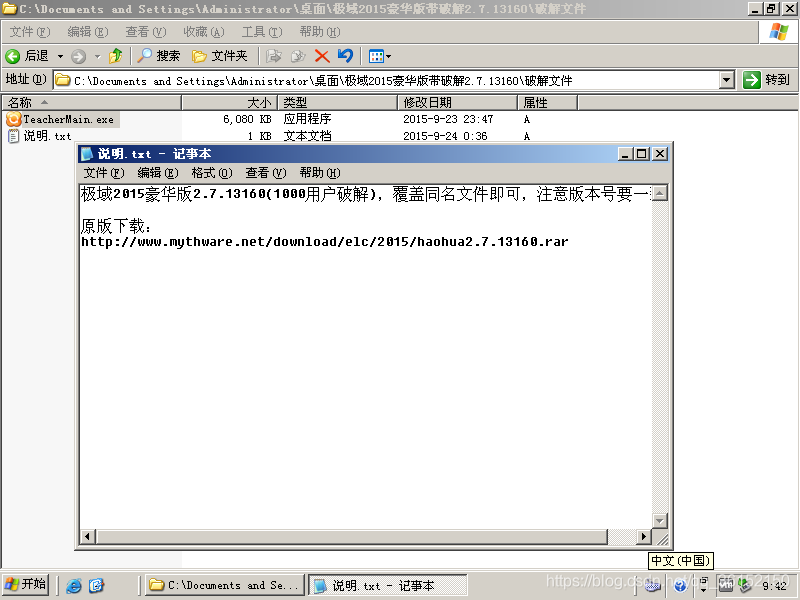The width and height of the screenshot is (800, 600).
Task: Click the TeacherMain.exe application icon
Action: point(13,119)
